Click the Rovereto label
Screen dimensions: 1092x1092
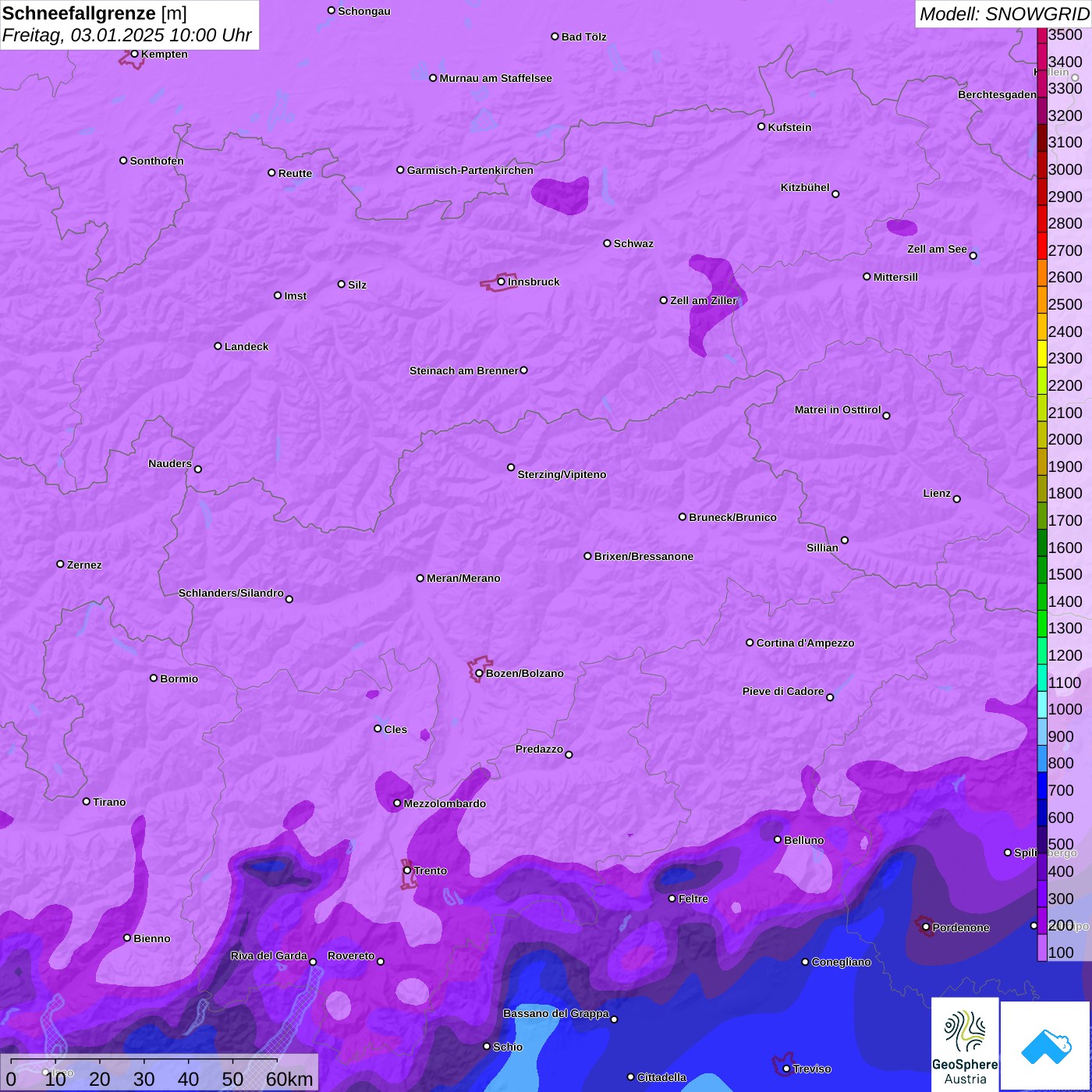click(352, 955)
